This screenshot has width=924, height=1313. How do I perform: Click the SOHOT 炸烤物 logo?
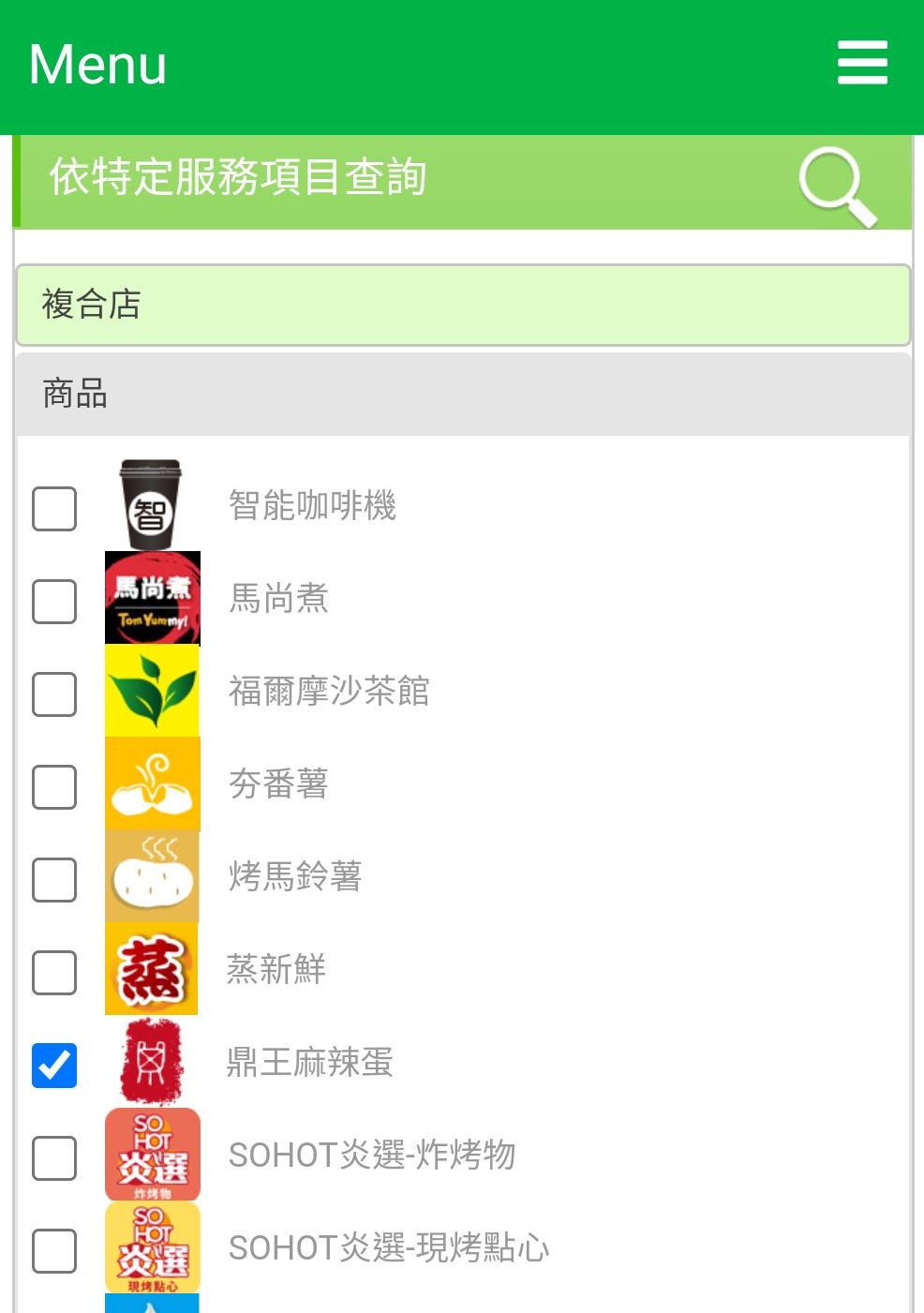tap(152, 1155)
